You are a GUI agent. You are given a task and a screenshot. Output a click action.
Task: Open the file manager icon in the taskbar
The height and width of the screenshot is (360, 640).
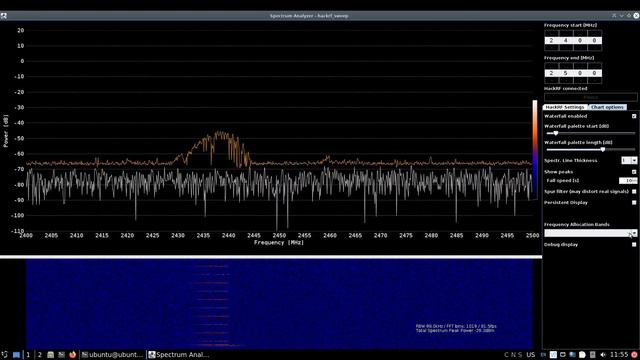(x=51, y=355)
